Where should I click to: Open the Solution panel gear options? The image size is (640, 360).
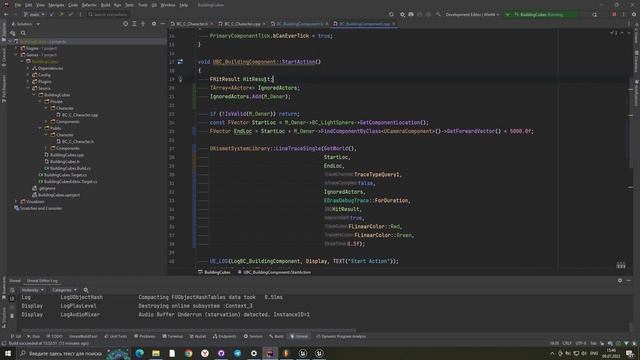(154, 24)
